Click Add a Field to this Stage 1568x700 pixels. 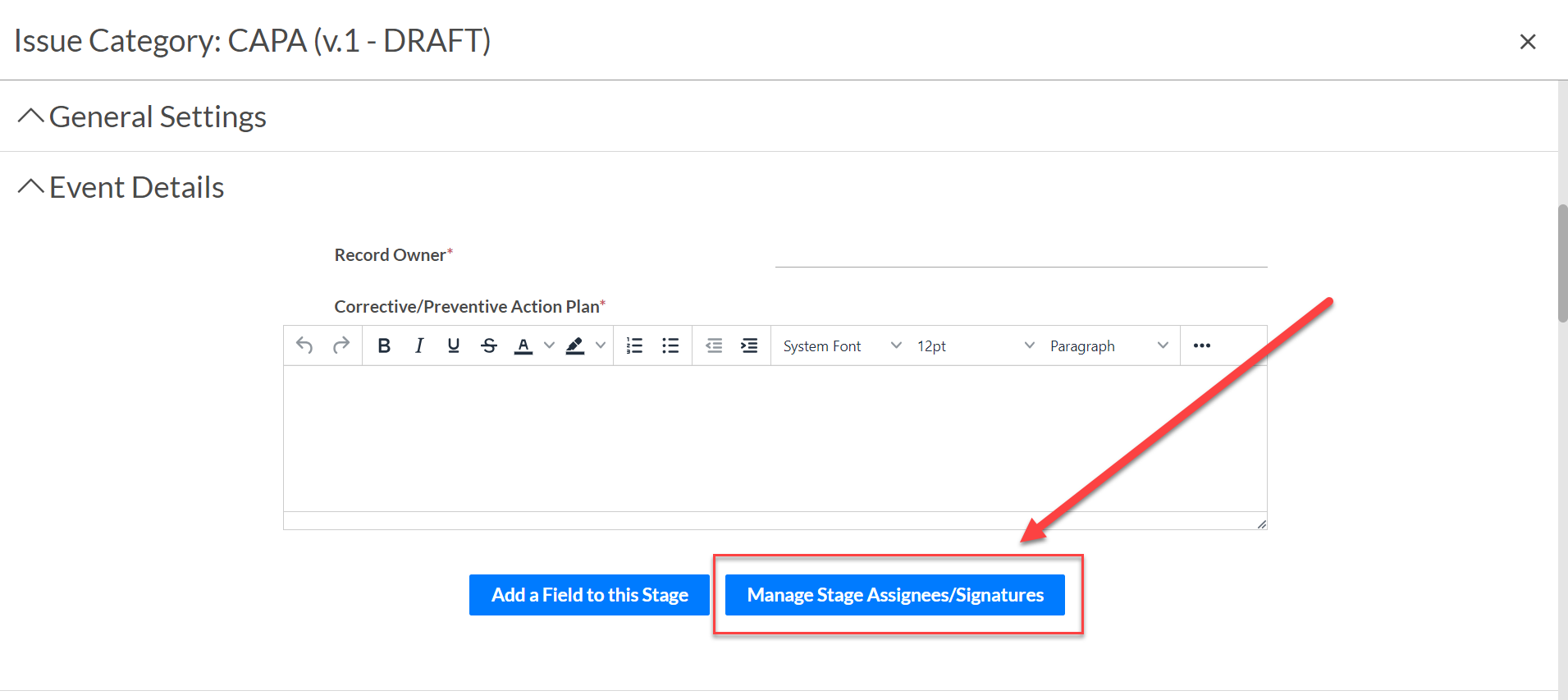589,595
